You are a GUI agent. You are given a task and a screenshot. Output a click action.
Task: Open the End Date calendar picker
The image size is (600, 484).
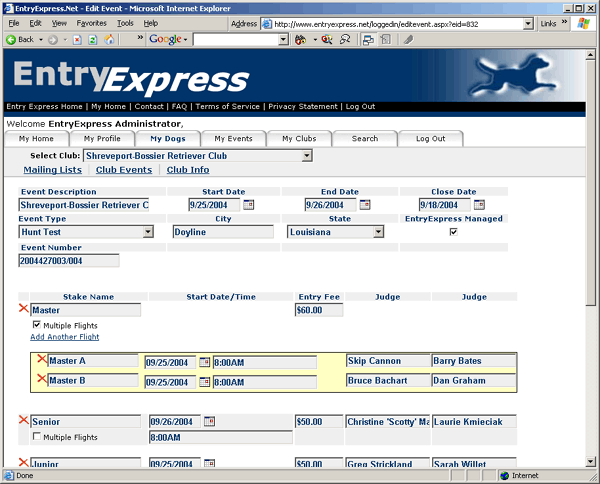point(365,205)
